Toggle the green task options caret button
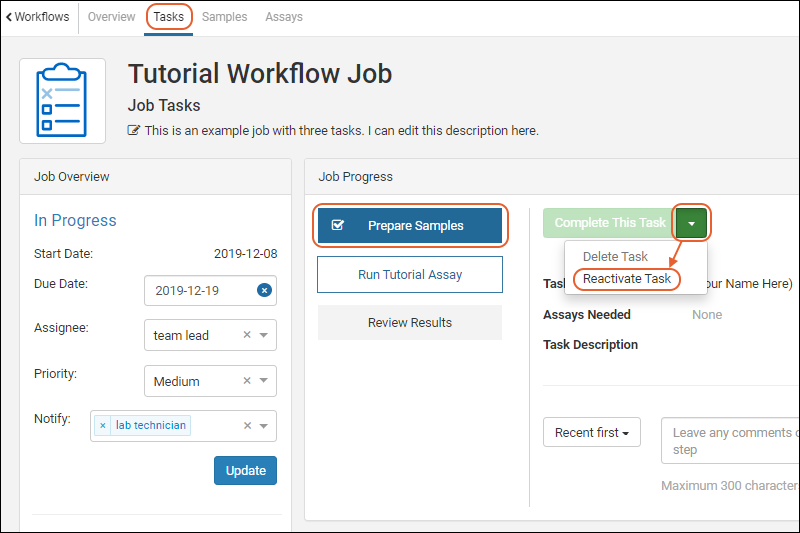Viewport: 800px width, 533px height. 691,223
